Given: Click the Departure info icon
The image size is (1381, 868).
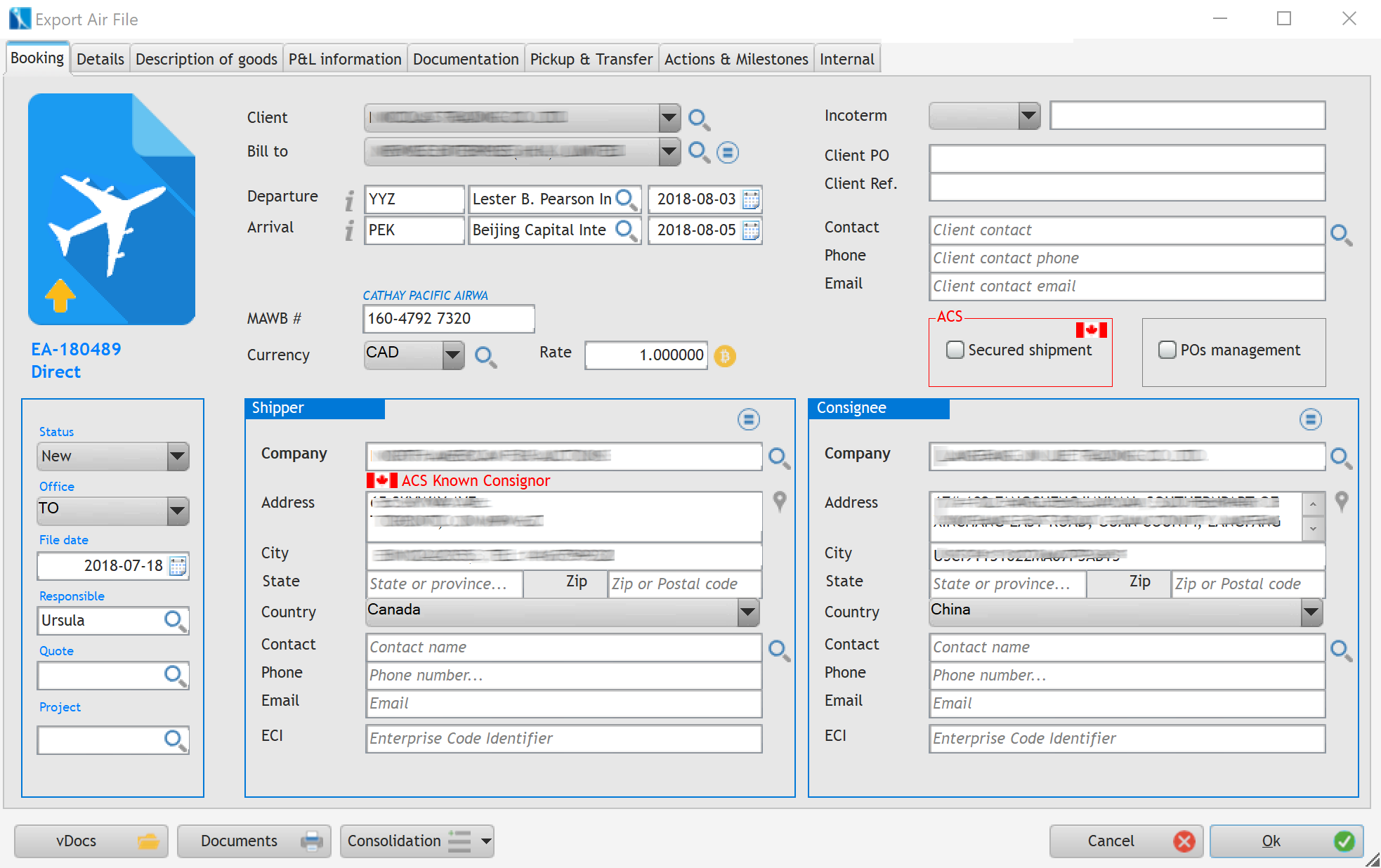Looking at the screenshot, I should click(x=349, y=201).
